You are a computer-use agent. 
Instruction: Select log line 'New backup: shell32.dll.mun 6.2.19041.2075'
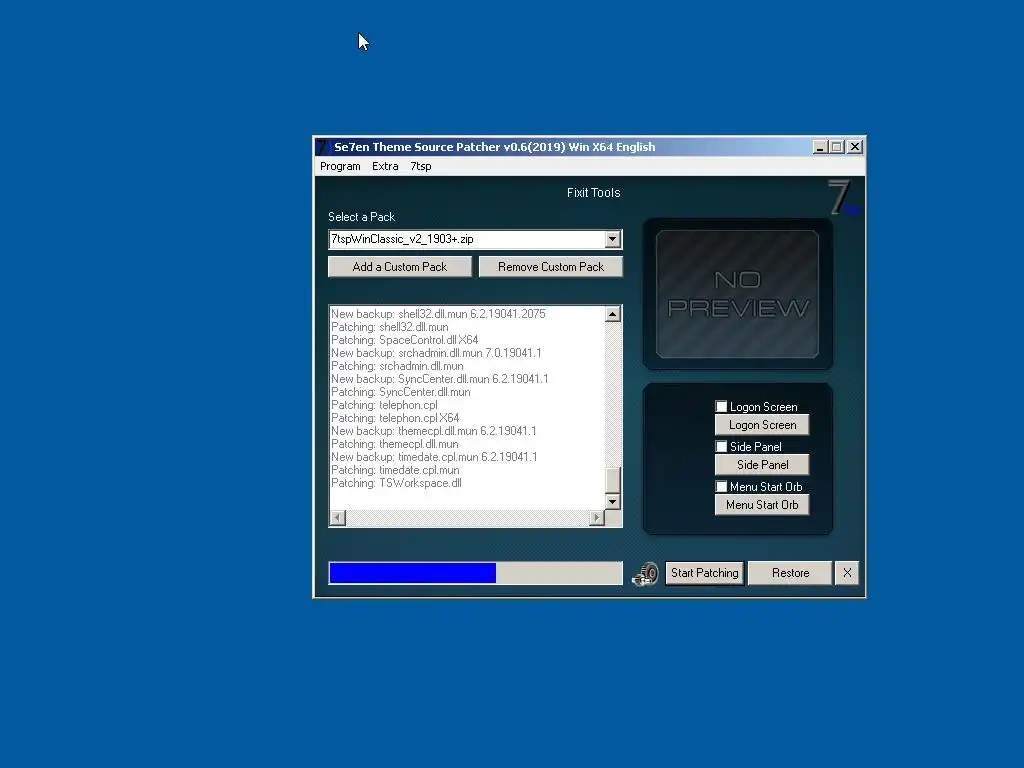point(438,314)
